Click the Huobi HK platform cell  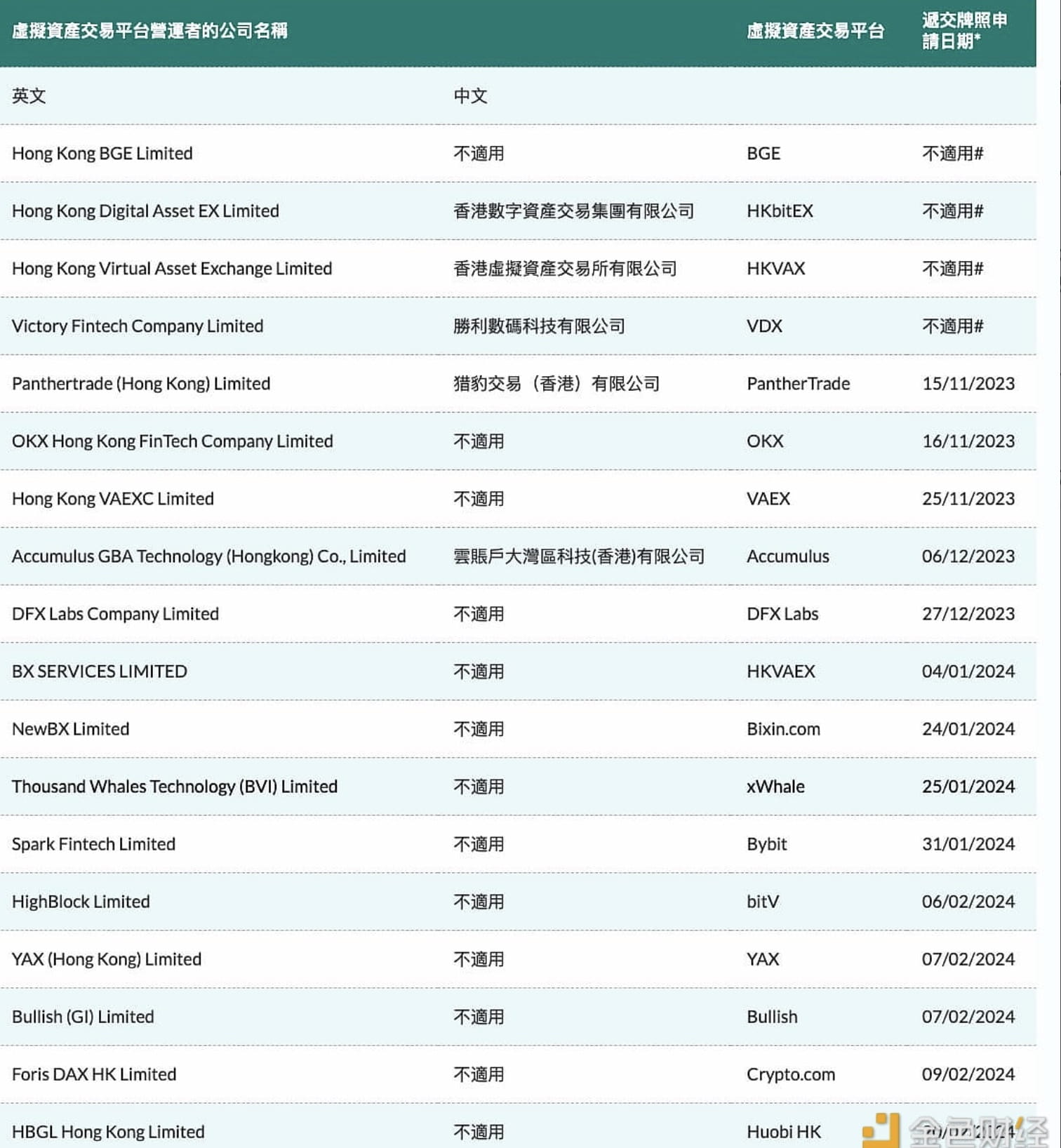tap(784, 1132)
